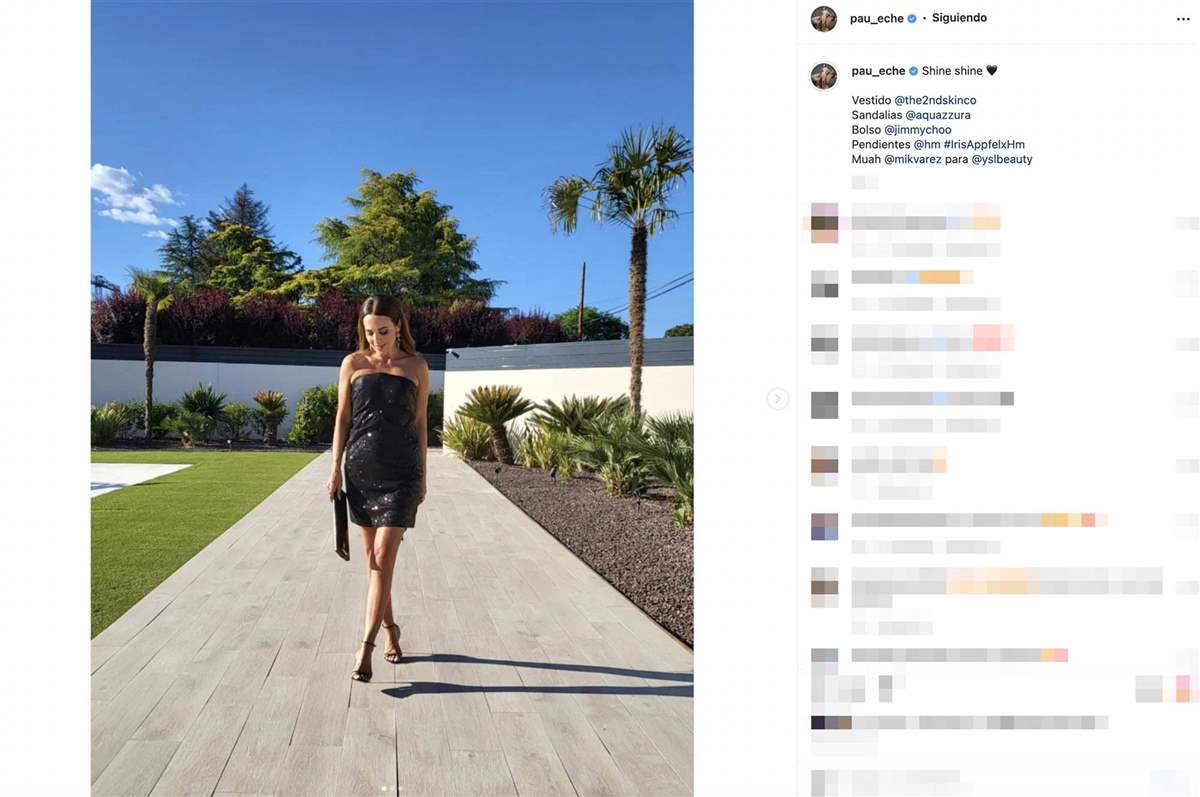Open pau_eche username in the header
1200x797 pixels.
point(877,19)
